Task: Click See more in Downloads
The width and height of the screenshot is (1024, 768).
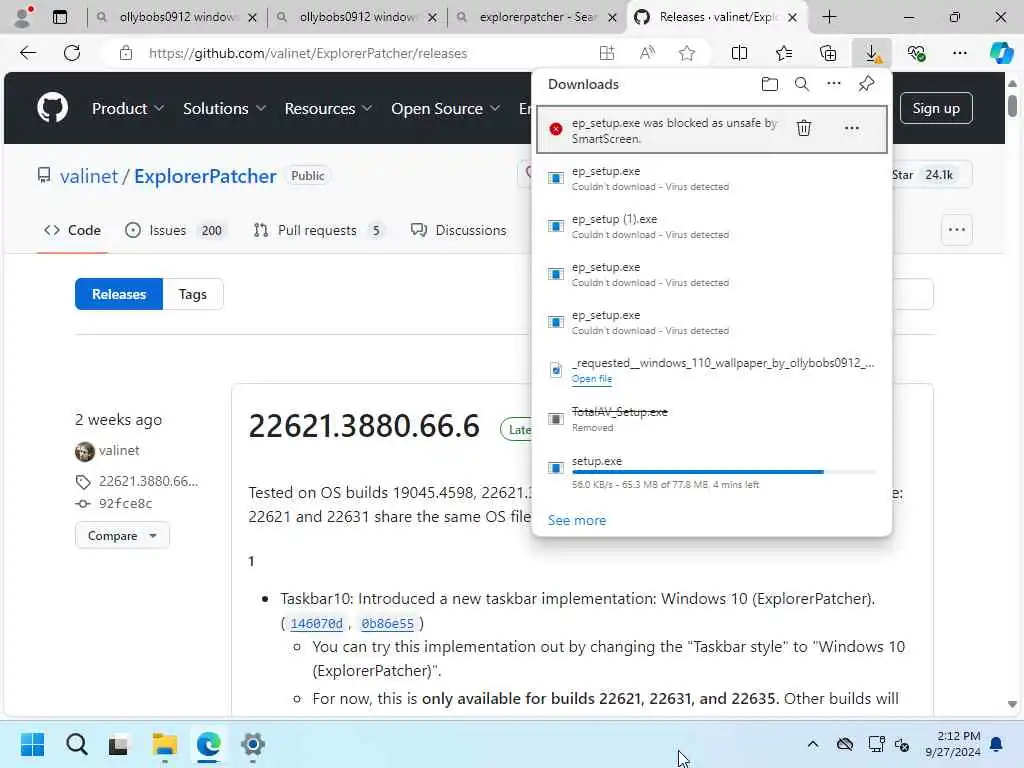Action: [x=577, y=520]
